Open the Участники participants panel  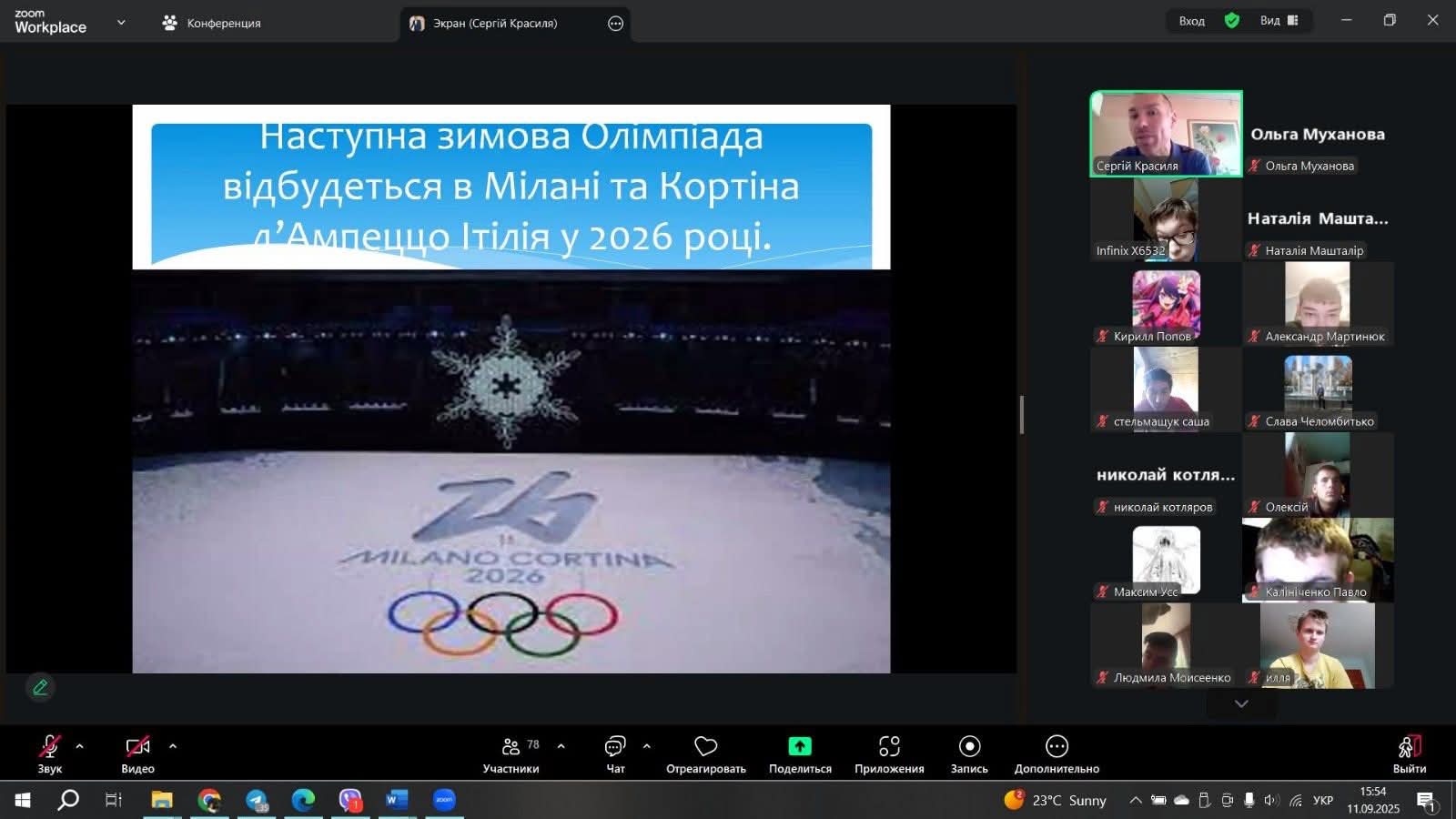(511, 753)
